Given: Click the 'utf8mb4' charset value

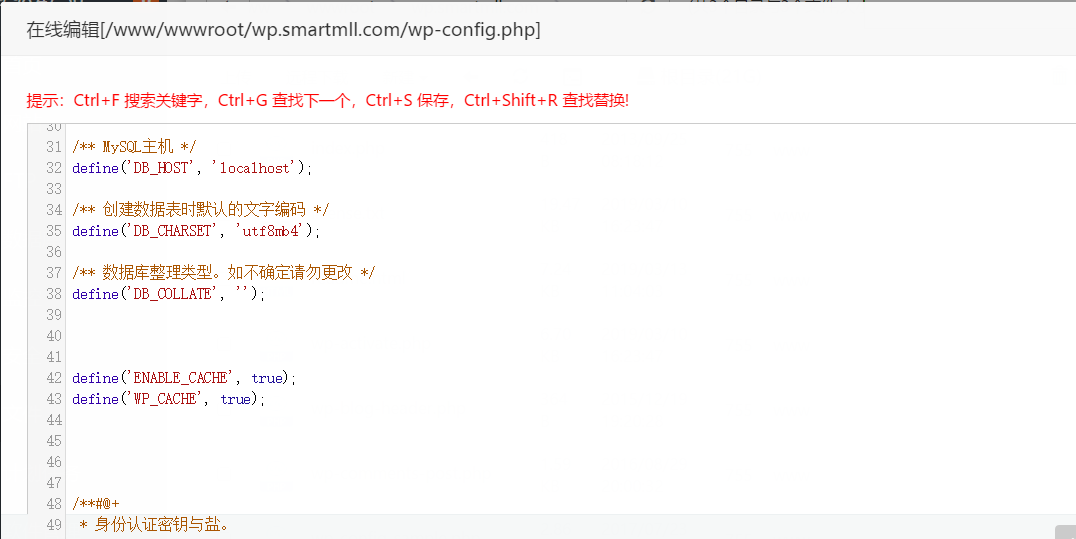Looking at the screenshot, I should [x=273, y=231].
